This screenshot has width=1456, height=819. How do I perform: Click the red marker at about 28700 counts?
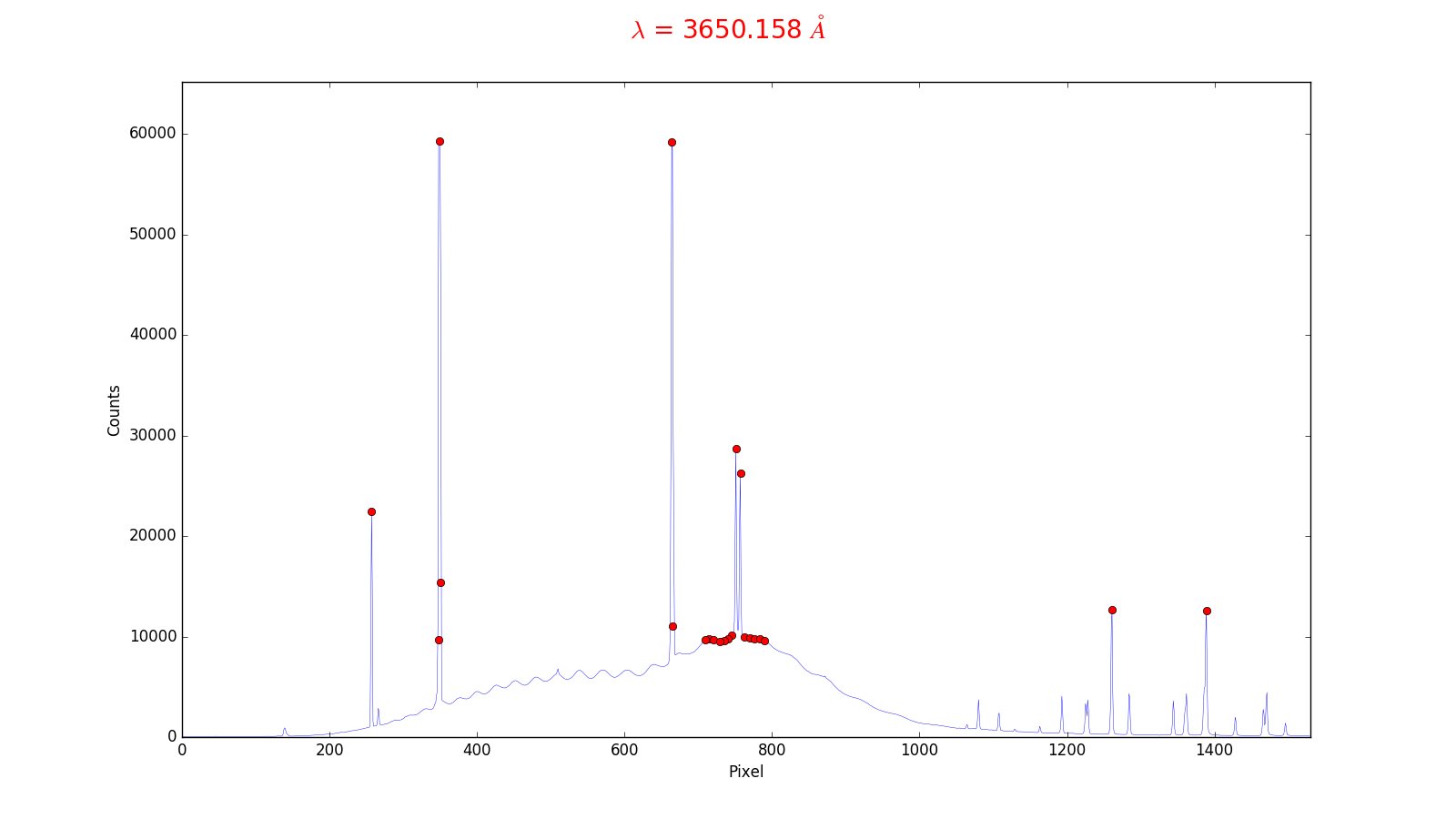point(736,449)
